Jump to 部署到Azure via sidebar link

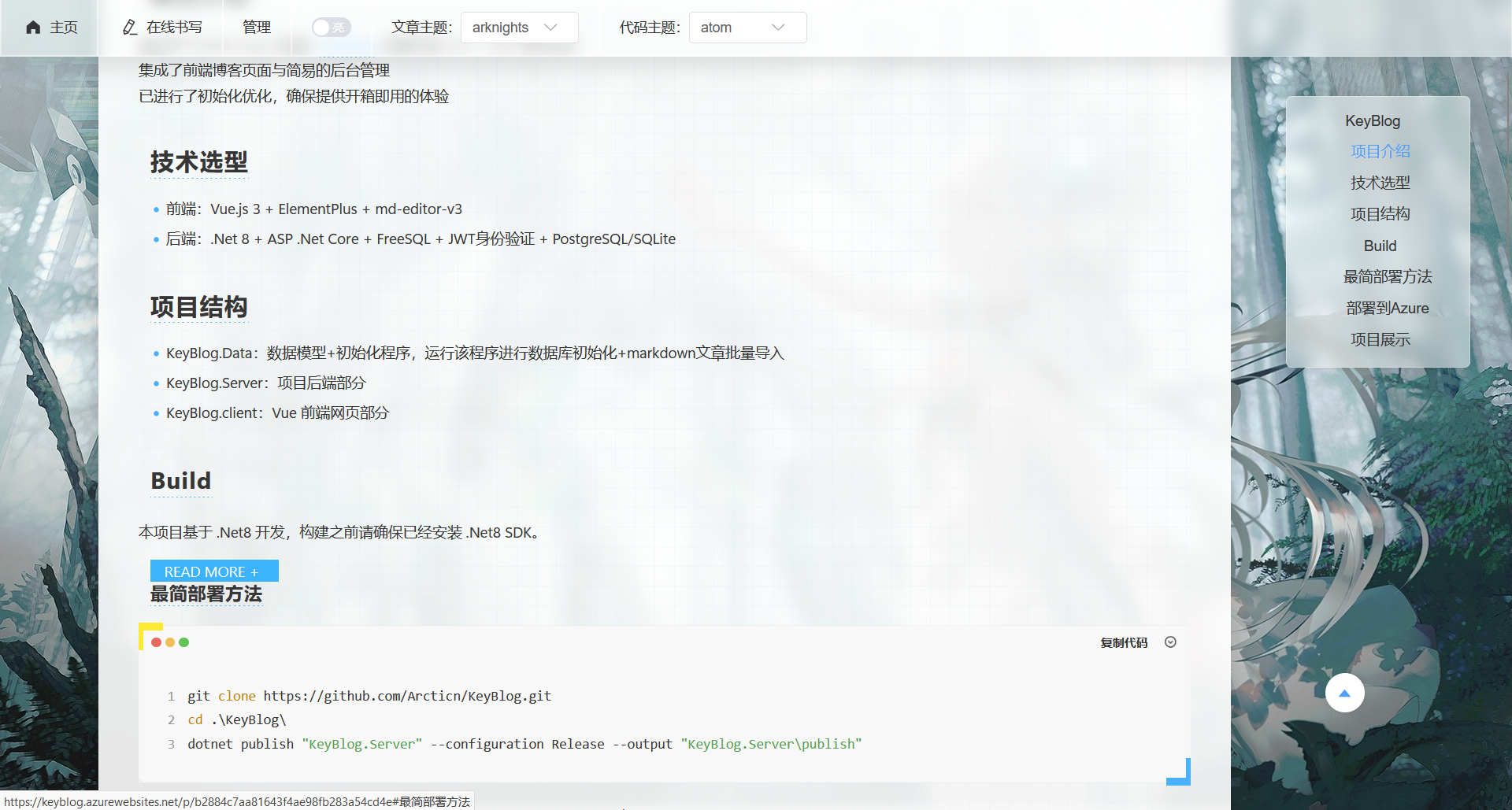click(1388, 308)
